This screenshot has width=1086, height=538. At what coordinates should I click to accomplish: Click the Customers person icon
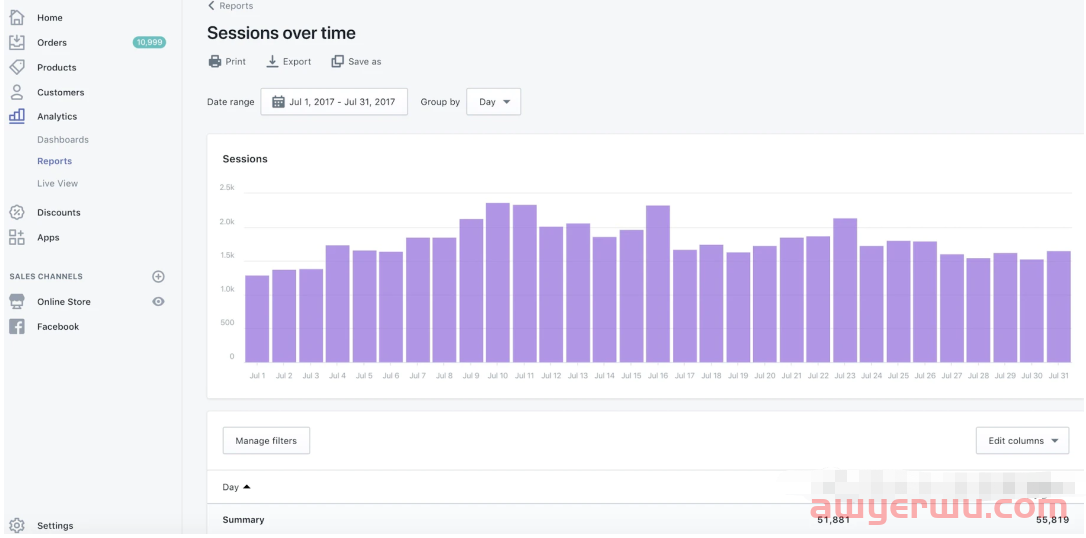17,92
